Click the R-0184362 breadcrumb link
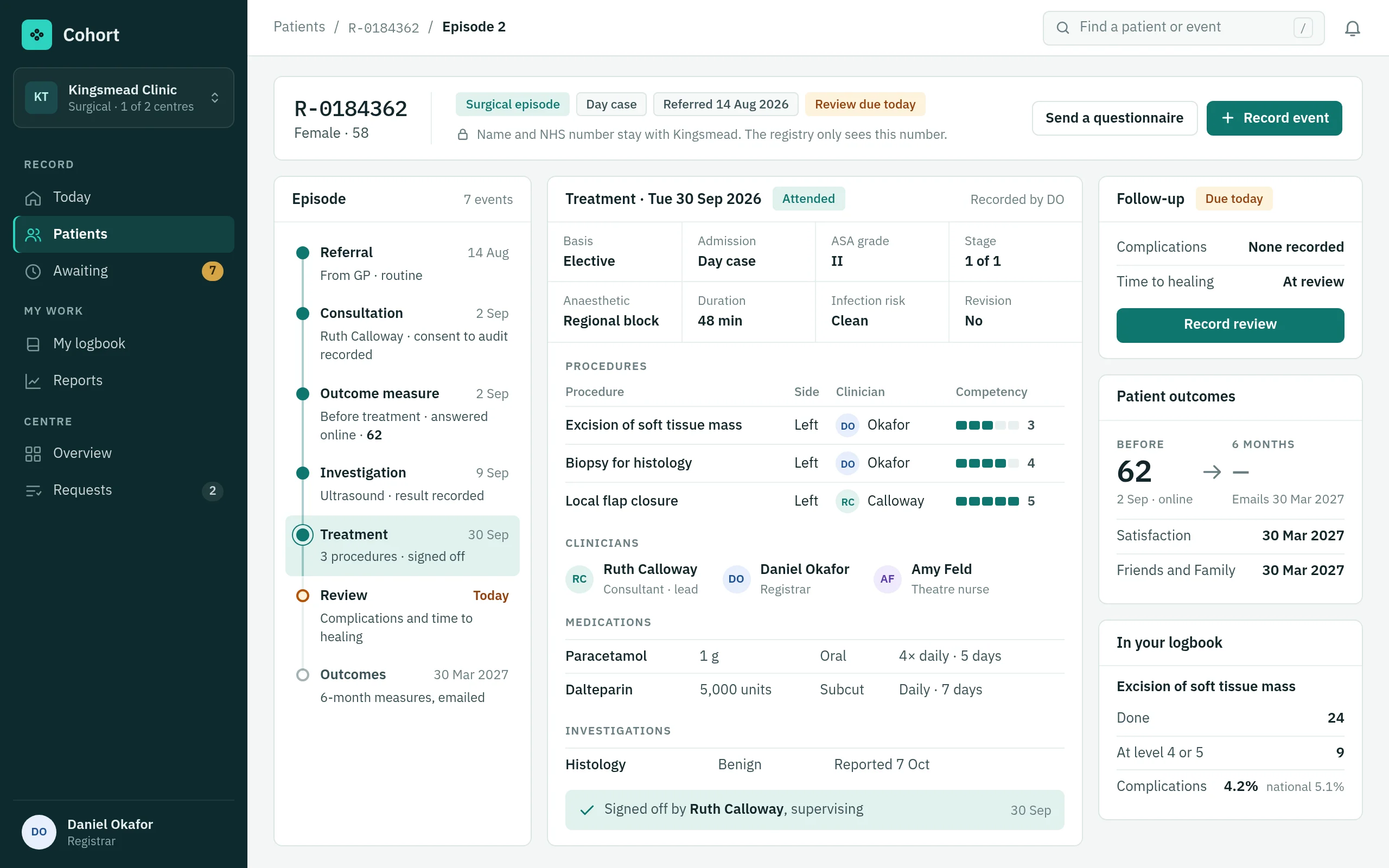This screenshot has width=1389, height=868. (384, 28)
